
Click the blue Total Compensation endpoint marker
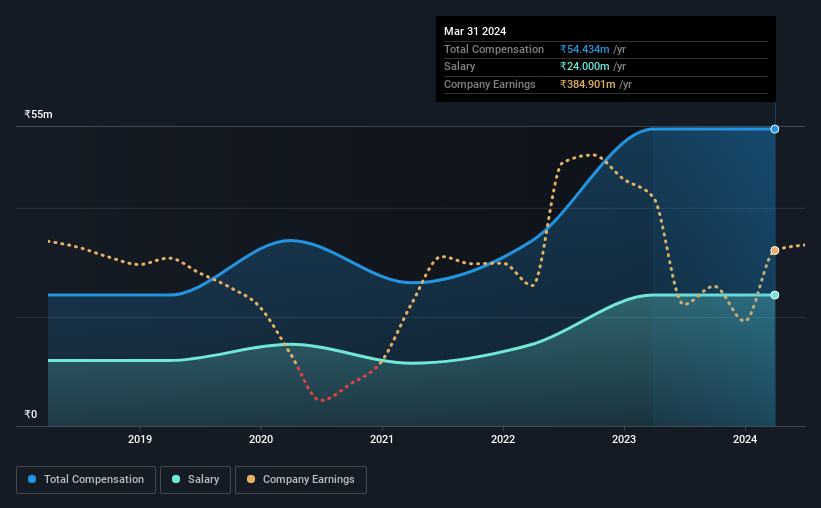774,129
